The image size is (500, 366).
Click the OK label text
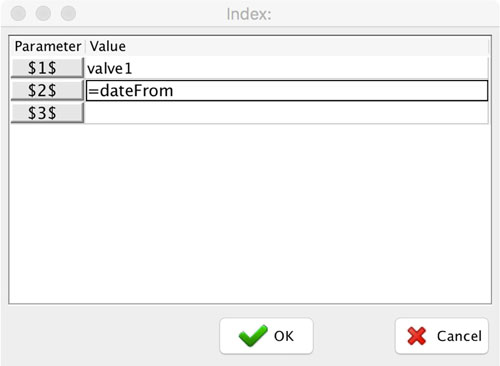tap(284, 336)
